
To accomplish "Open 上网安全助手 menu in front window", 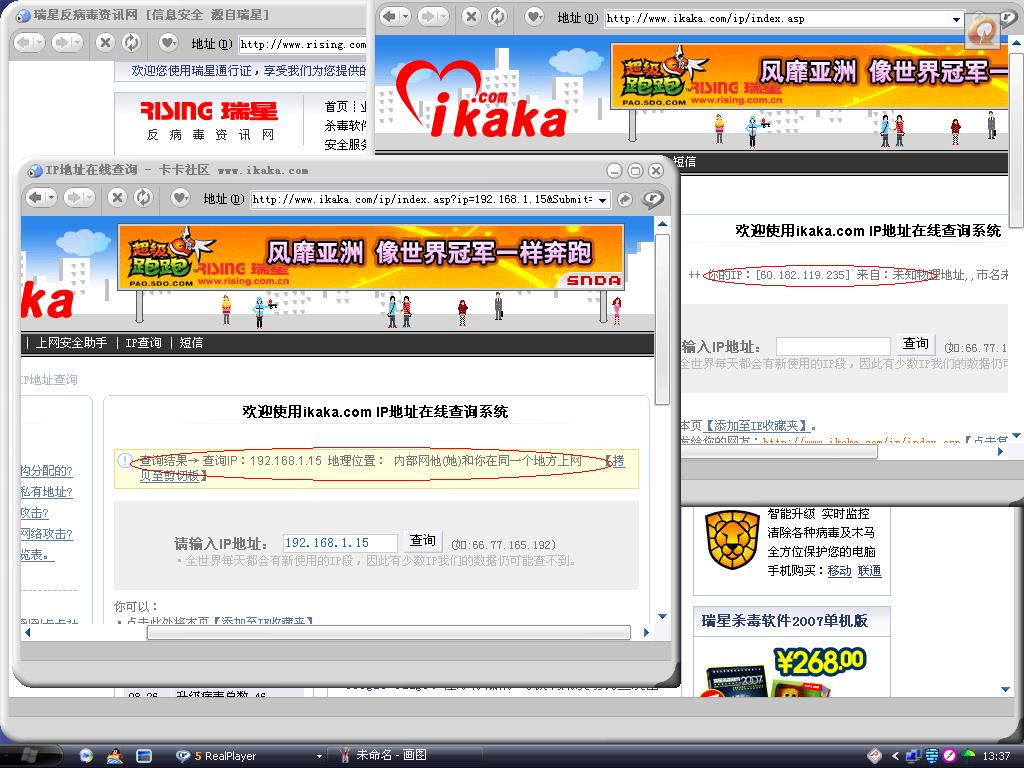I will [x=71, y=343].
